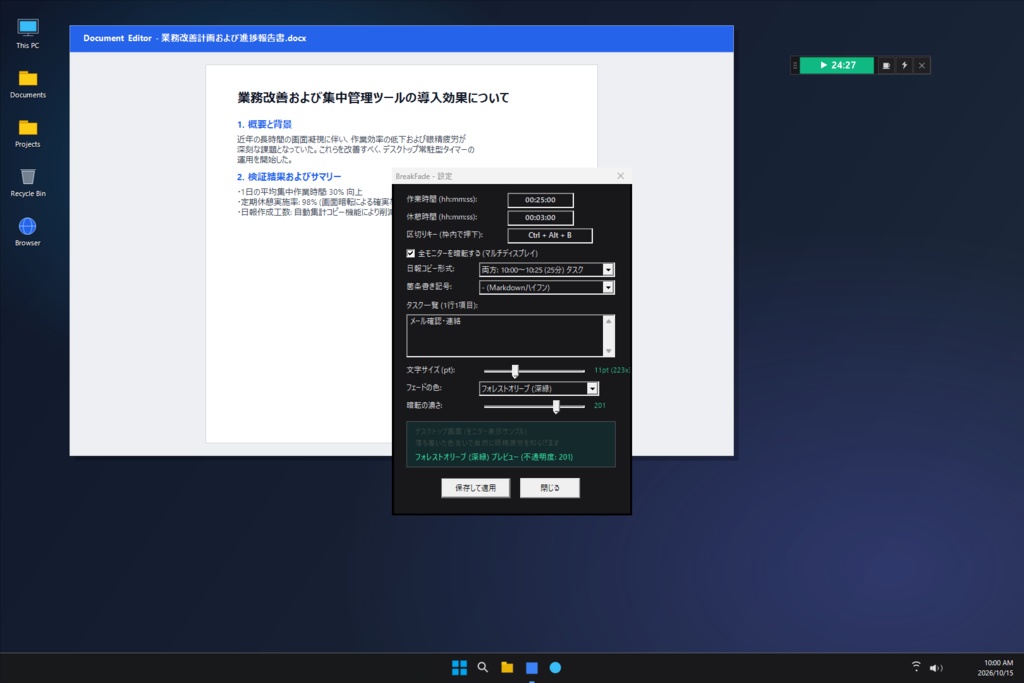This screenshot has height=683, width=1024.
Task: Click inside the タスク一覧 text area
Action: (505, 336)
